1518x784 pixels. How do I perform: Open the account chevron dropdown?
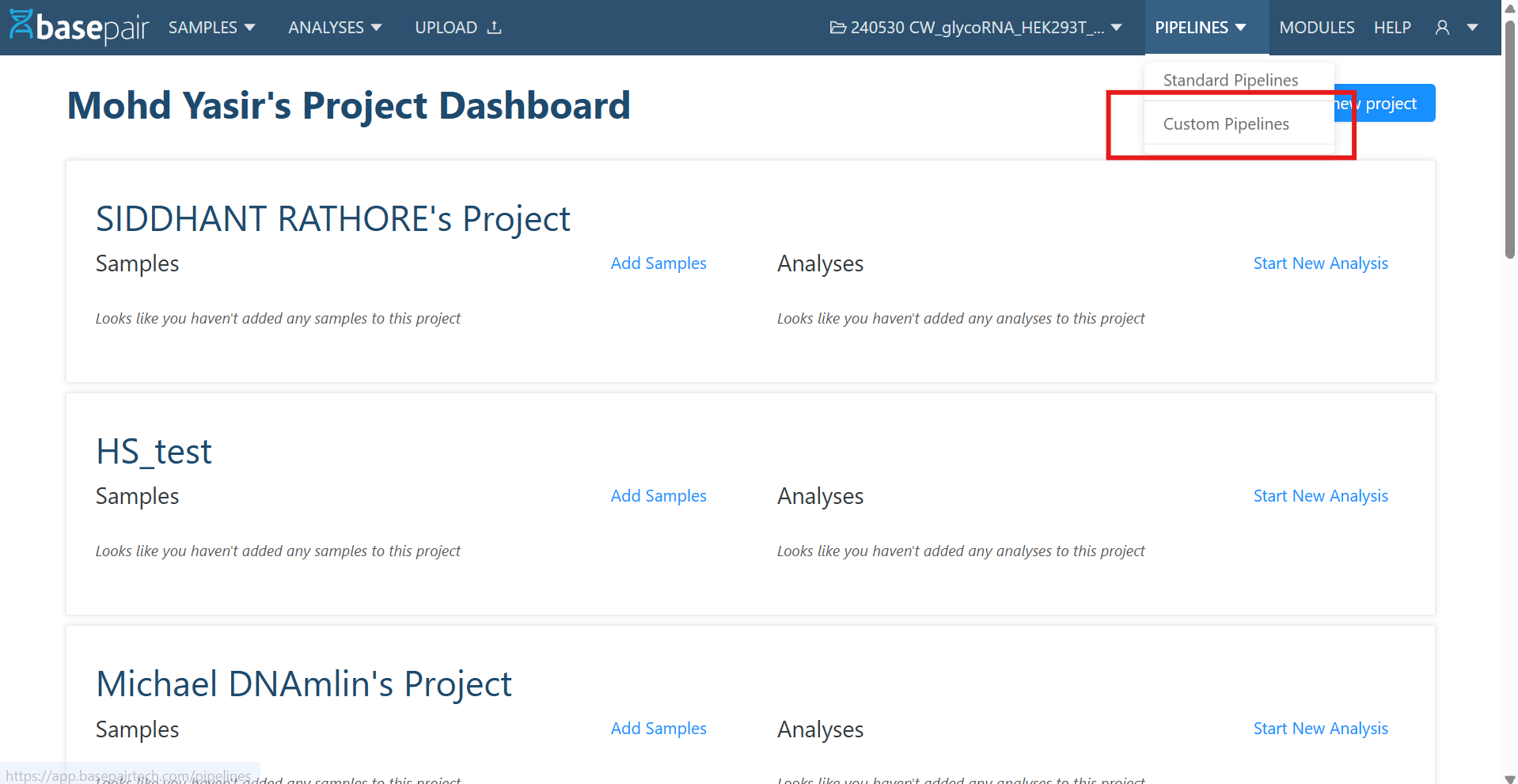1474,27
